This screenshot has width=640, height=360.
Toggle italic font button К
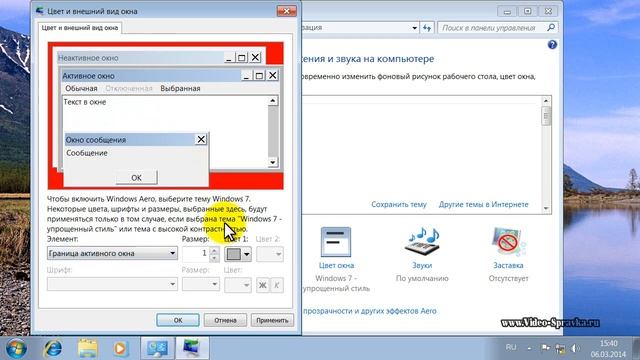(276, 284)
